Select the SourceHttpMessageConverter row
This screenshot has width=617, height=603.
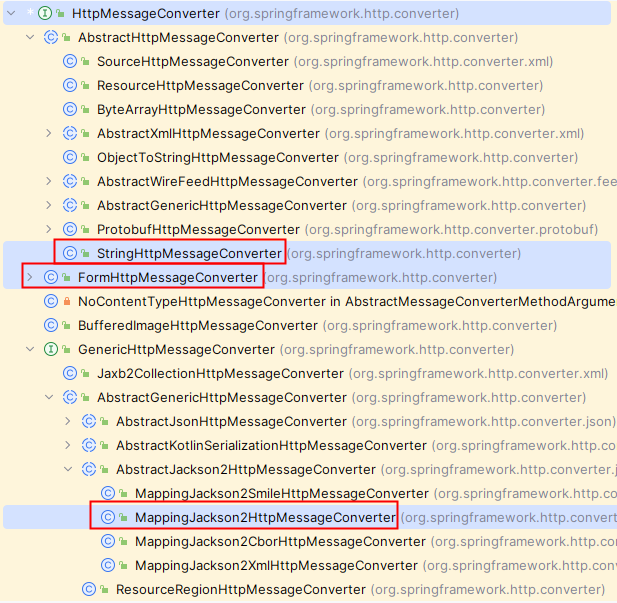click(307, 61)
